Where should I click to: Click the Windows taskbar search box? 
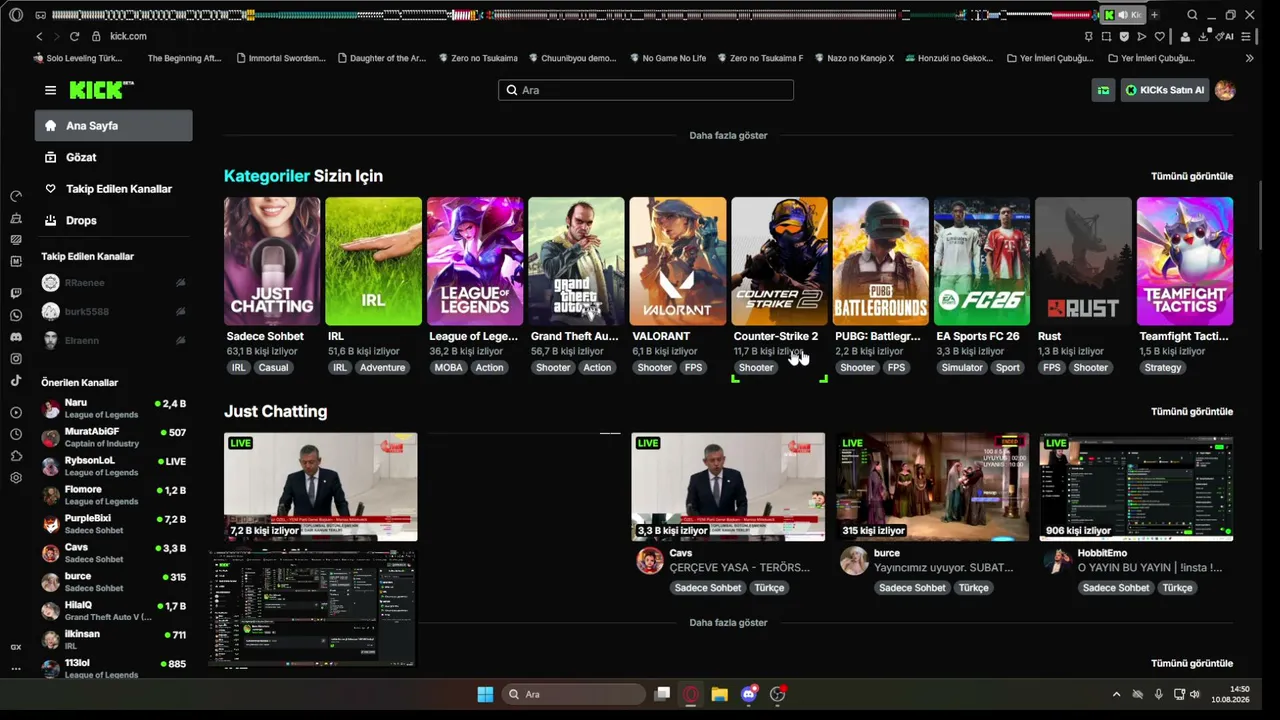click(x=573, y=694)
